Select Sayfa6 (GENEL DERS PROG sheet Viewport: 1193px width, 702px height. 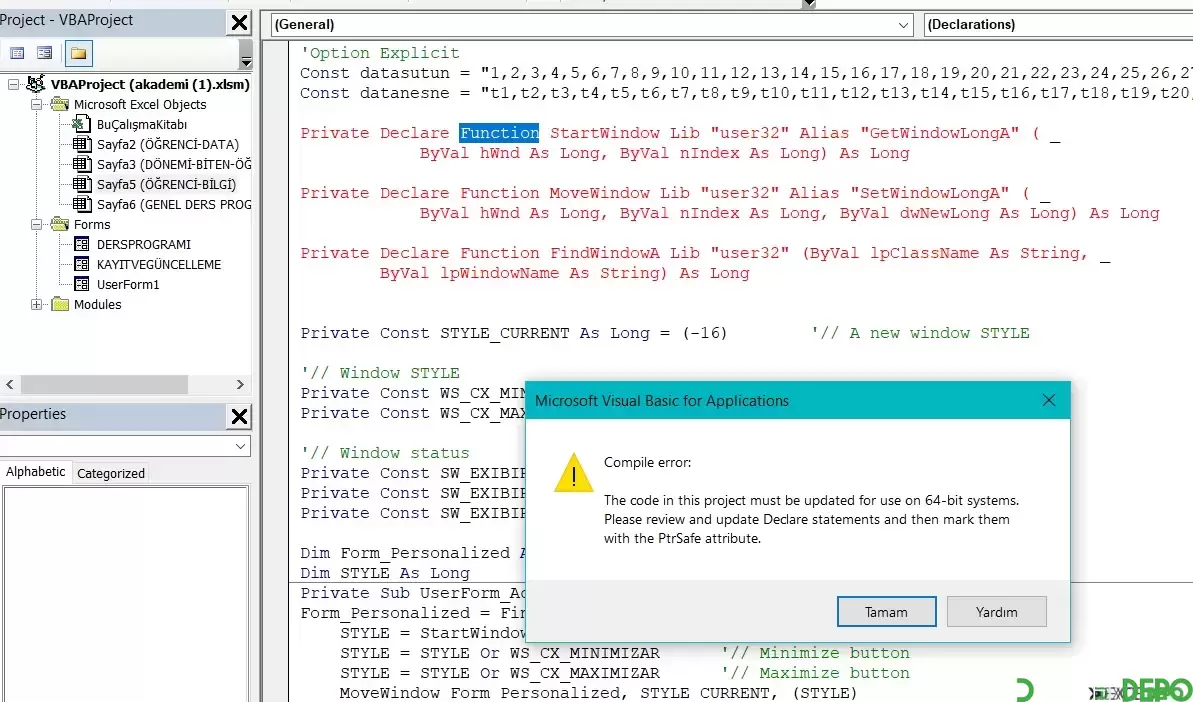[173, 205]
